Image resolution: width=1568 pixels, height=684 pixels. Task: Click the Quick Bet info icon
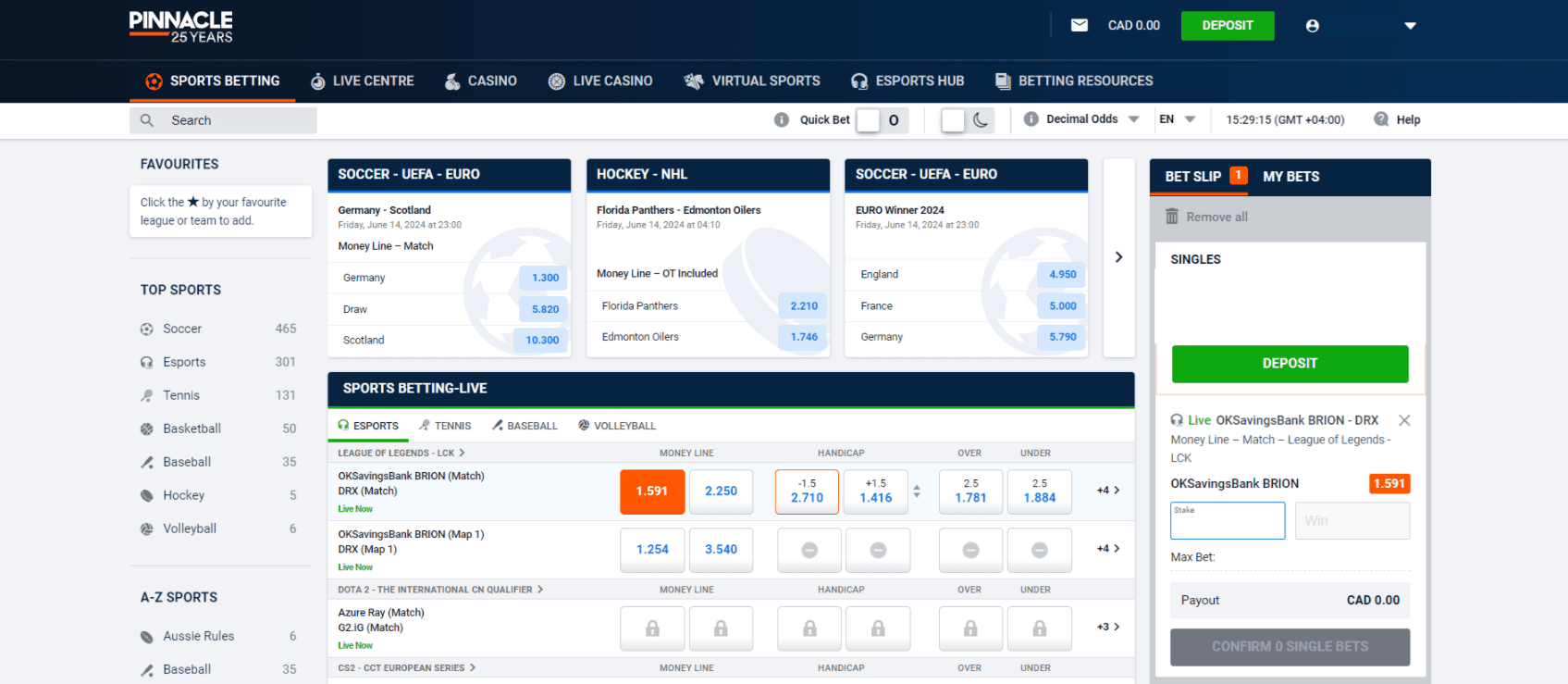pos(782,119)
